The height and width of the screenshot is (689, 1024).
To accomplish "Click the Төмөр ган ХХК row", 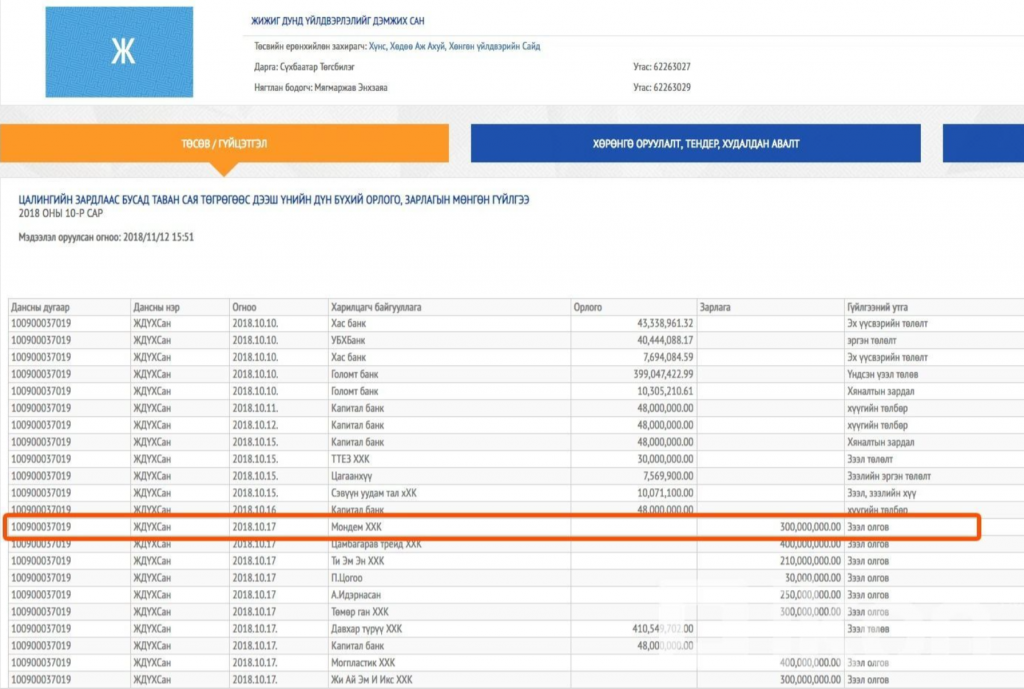I will coord(360,611).
